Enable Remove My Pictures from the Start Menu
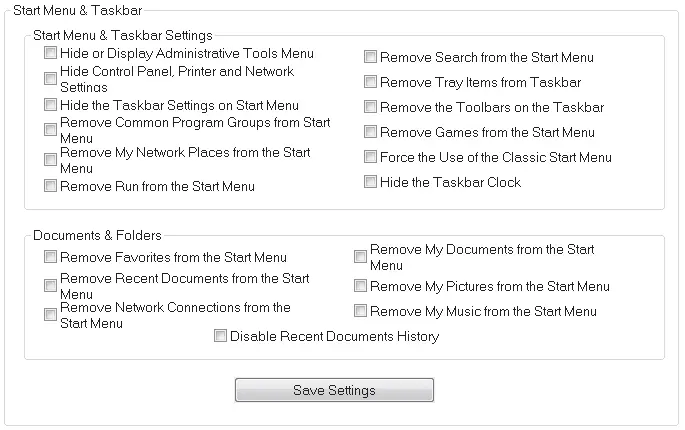685x430 pixels. click(361, 286)
